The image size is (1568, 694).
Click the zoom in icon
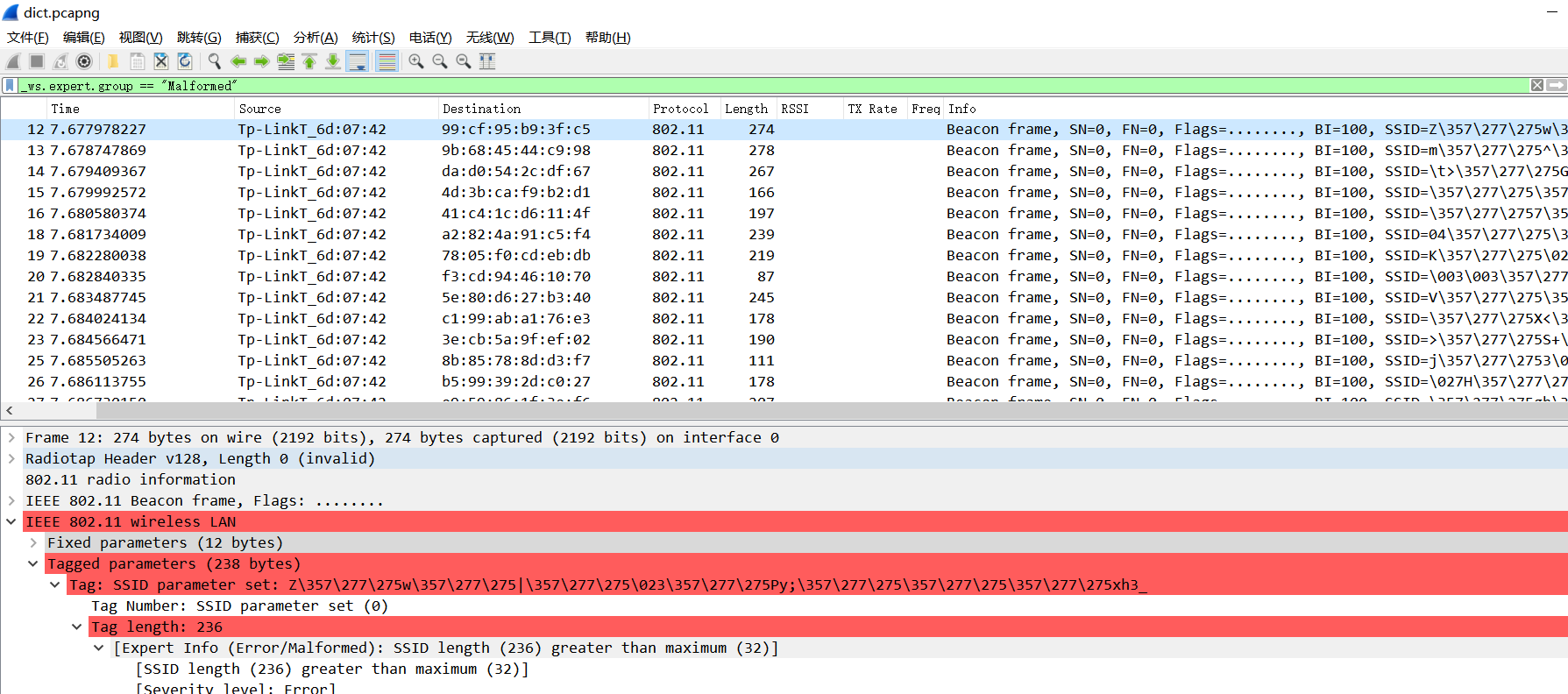[416, 61]
